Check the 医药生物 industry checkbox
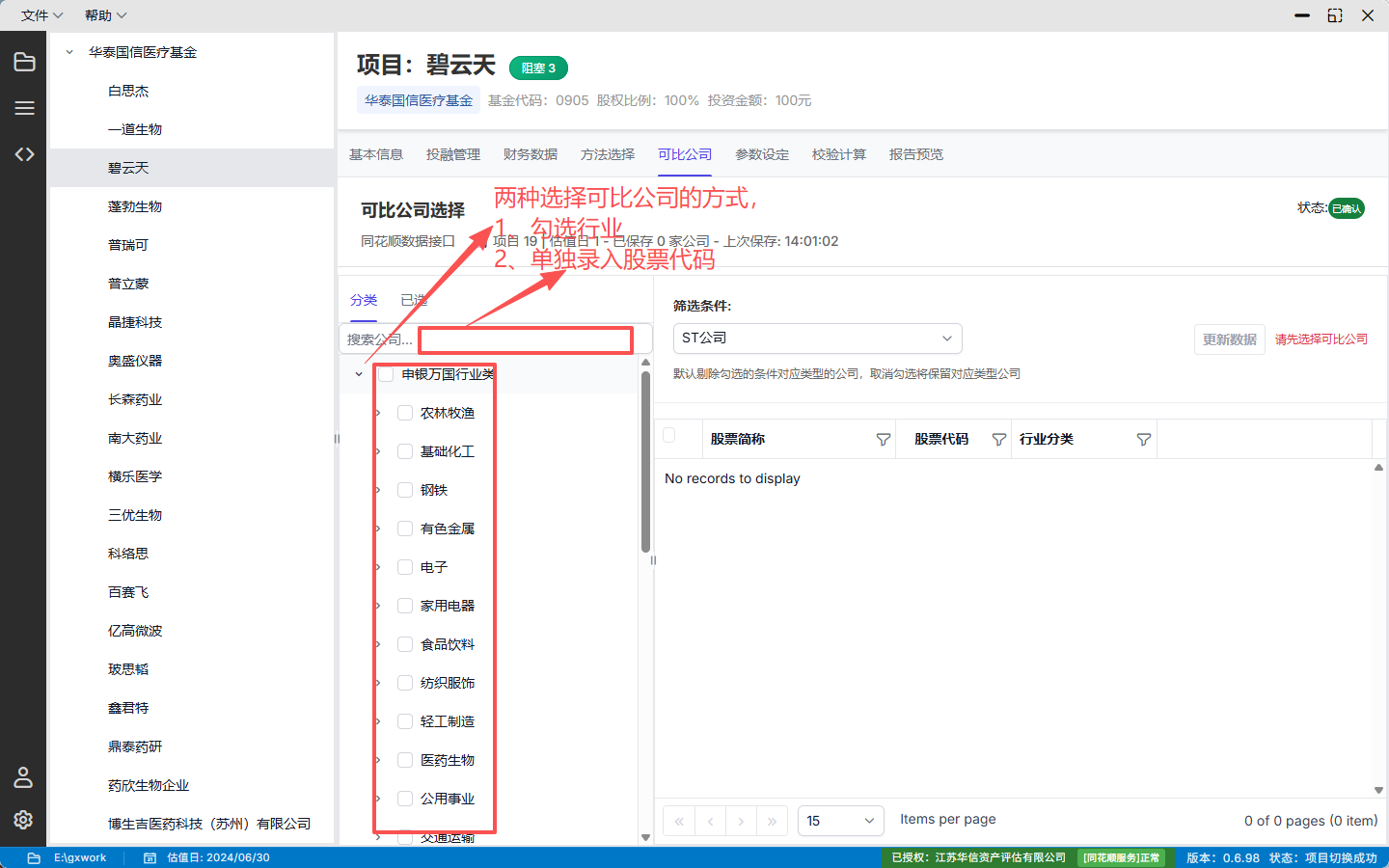 [405, 760]
